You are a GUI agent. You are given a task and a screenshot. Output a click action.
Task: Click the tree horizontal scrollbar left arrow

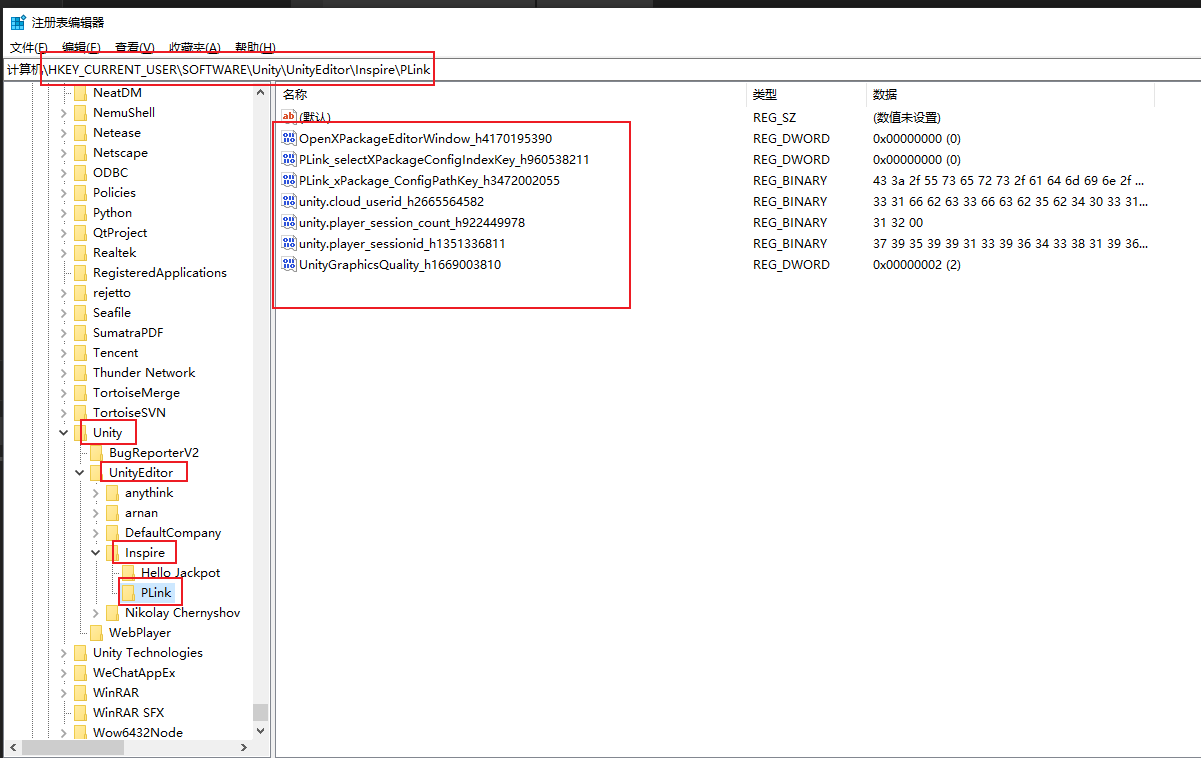[13, 748]
